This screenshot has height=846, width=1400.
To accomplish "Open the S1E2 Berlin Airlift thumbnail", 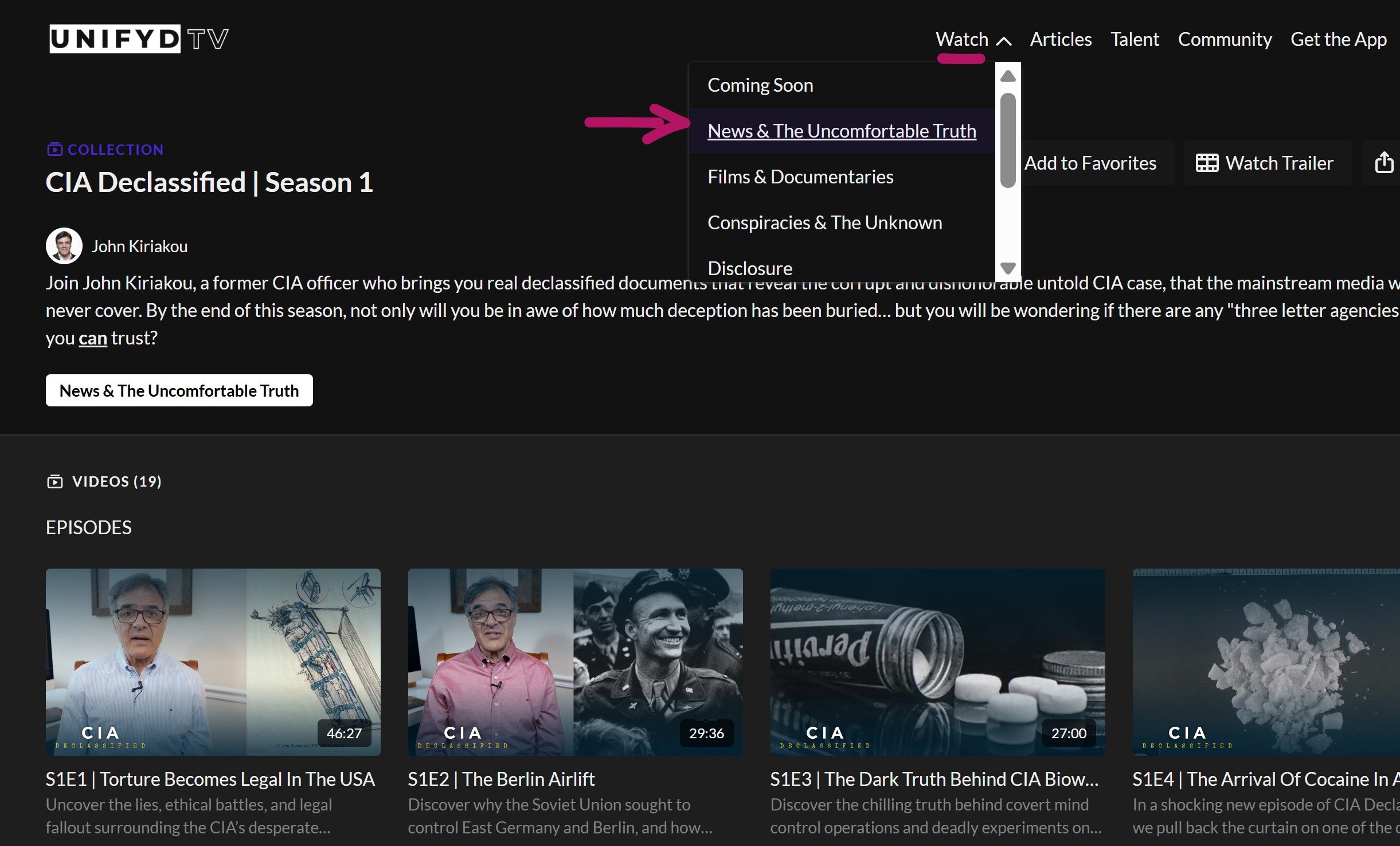I will point(576,662).
